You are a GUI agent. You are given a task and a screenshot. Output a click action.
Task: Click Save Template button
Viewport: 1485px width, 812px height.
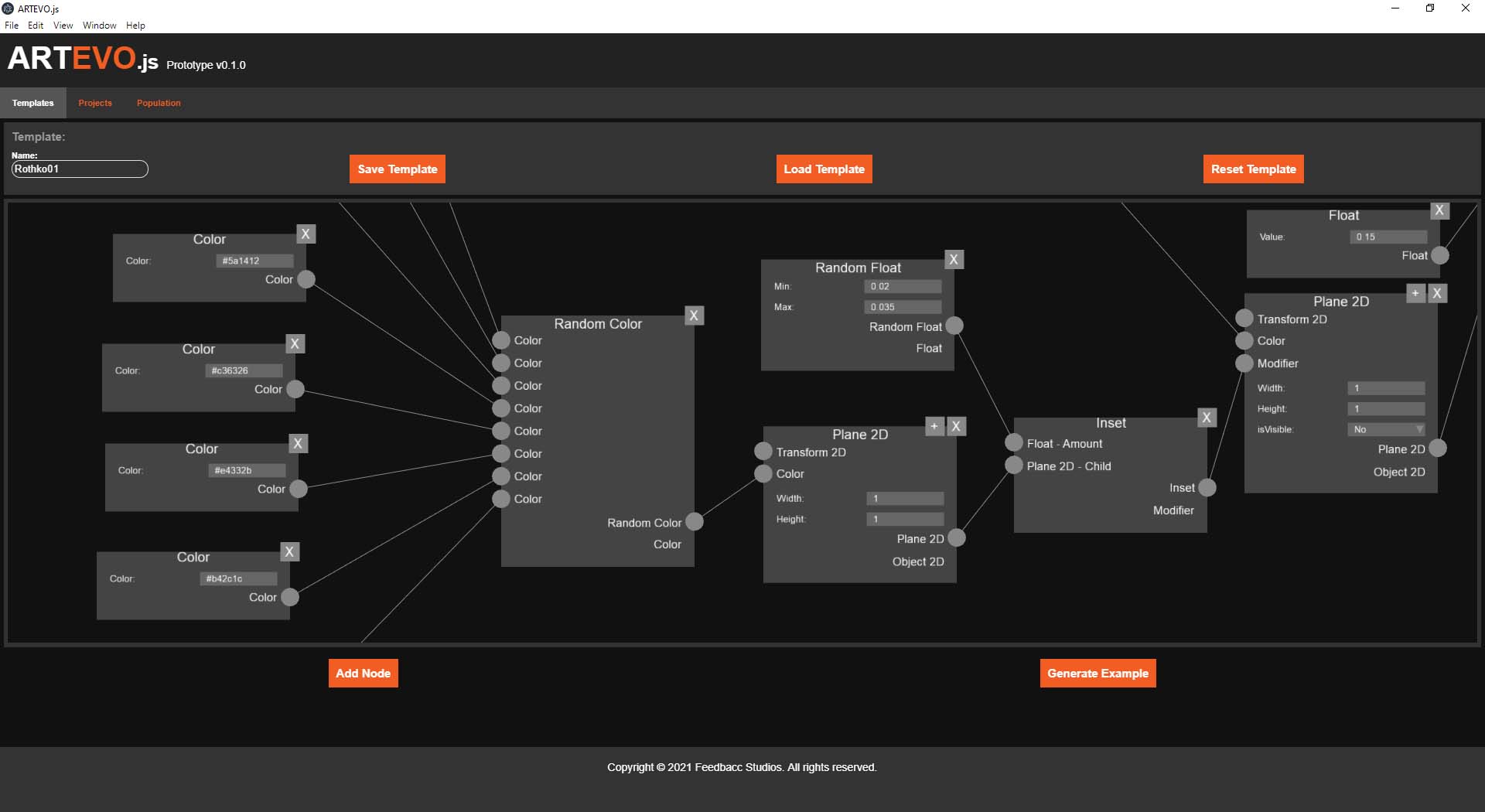point(398,169)
